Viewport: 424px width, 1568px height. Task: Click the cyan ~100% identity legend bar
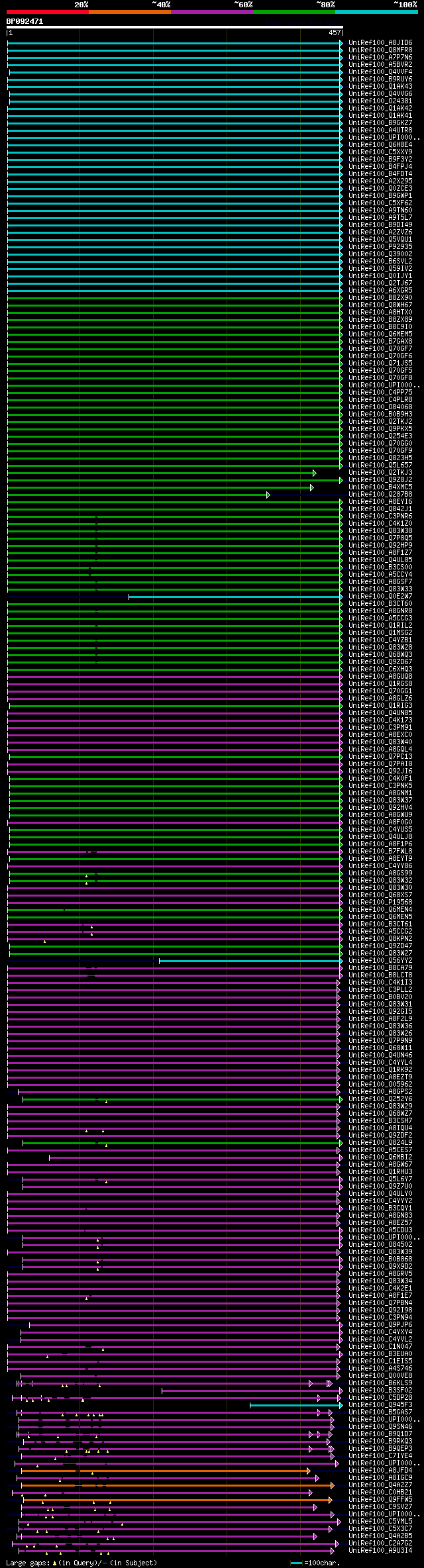tap(376, 12)
